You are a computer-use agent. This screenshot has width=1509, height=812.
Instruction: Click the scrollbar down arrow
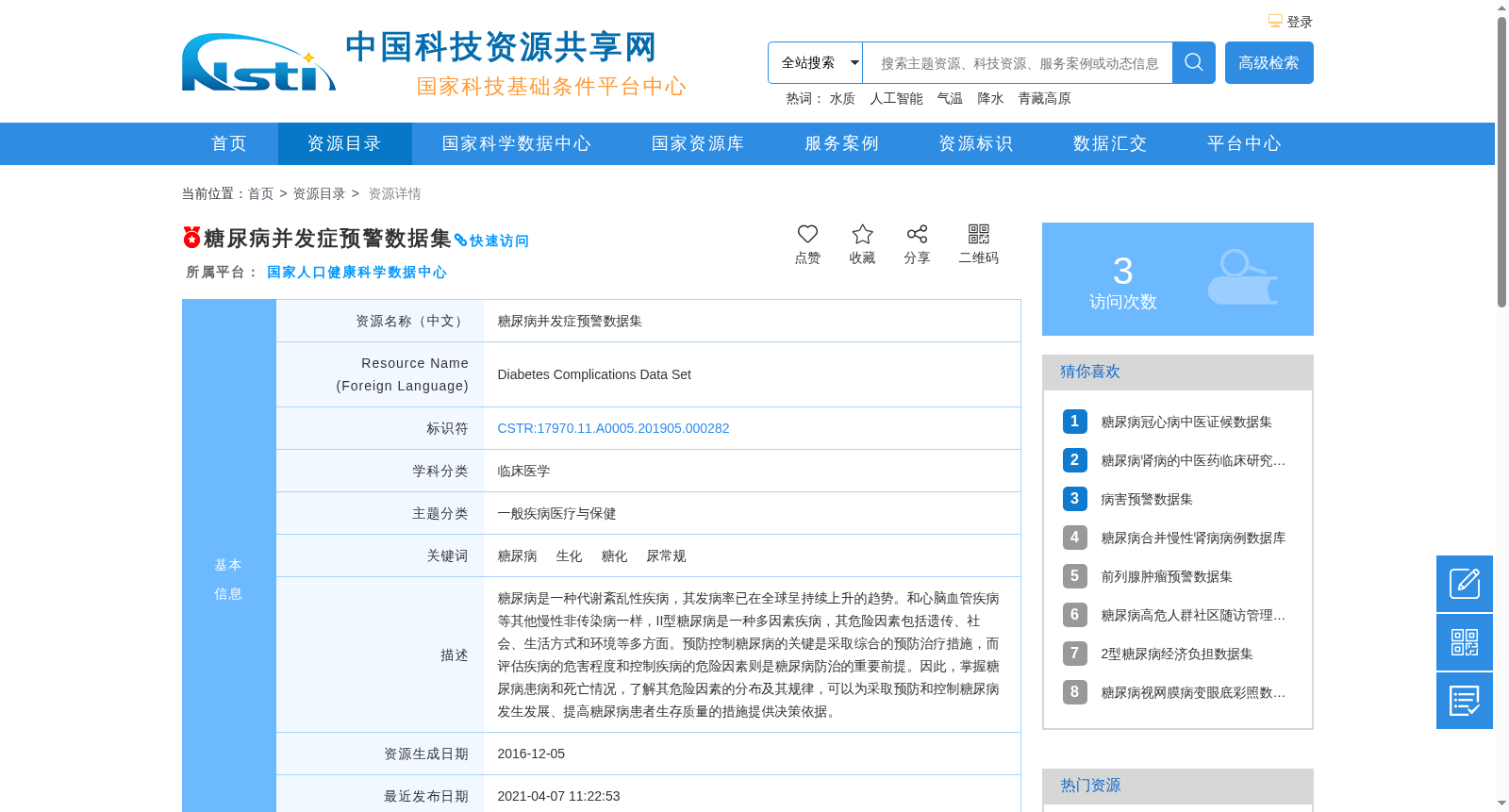click(1501, 804)
